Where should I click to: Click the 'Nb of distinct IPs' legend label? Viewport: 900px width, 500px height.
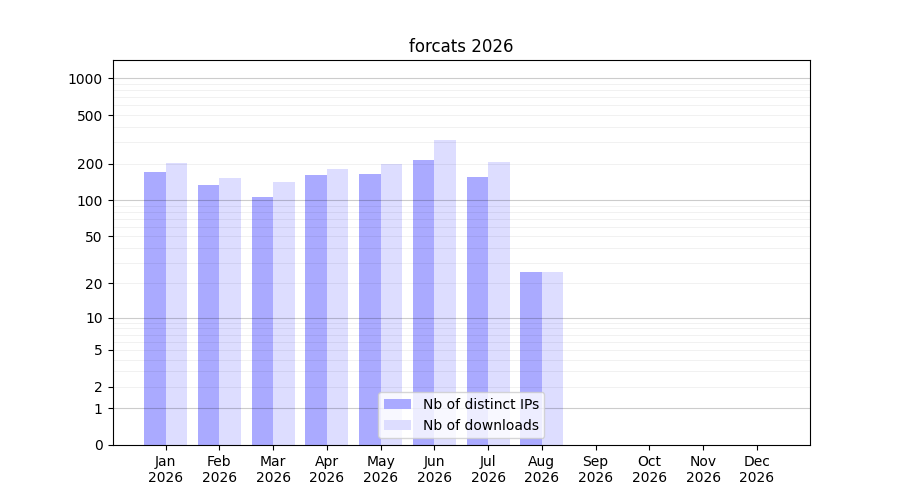point(480,404)
